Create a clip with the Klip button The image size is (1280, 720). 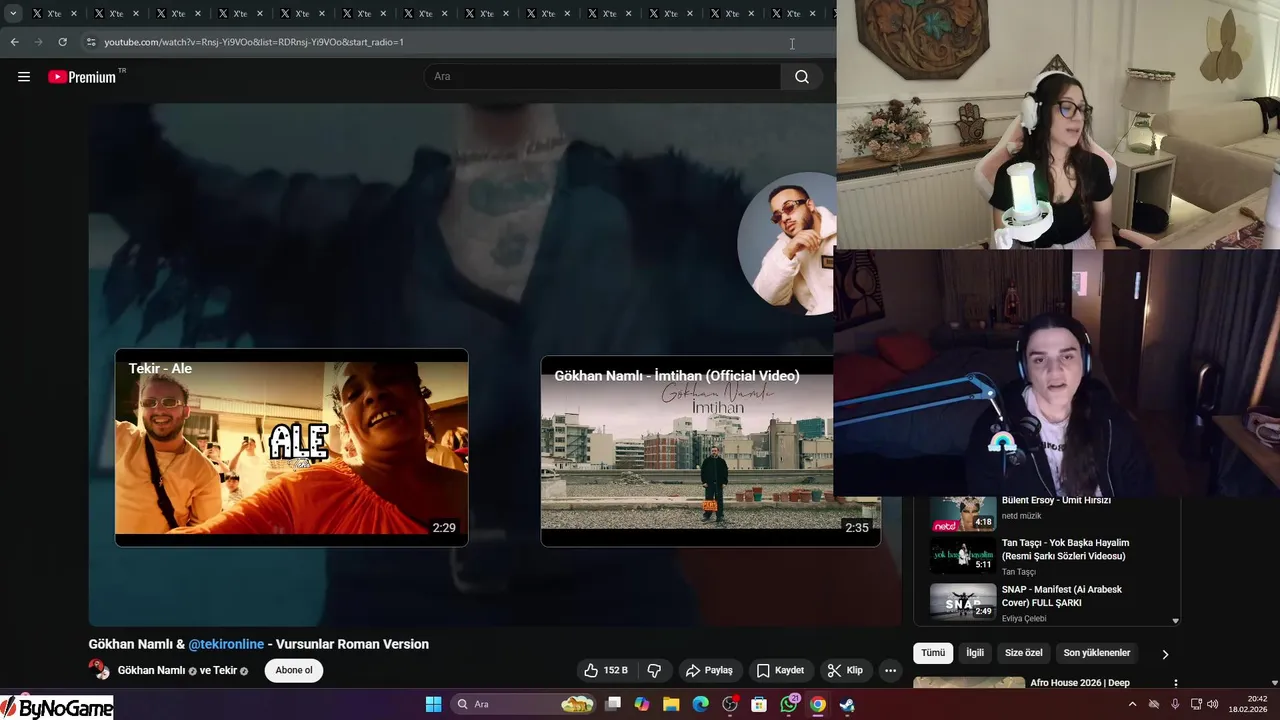845,670
